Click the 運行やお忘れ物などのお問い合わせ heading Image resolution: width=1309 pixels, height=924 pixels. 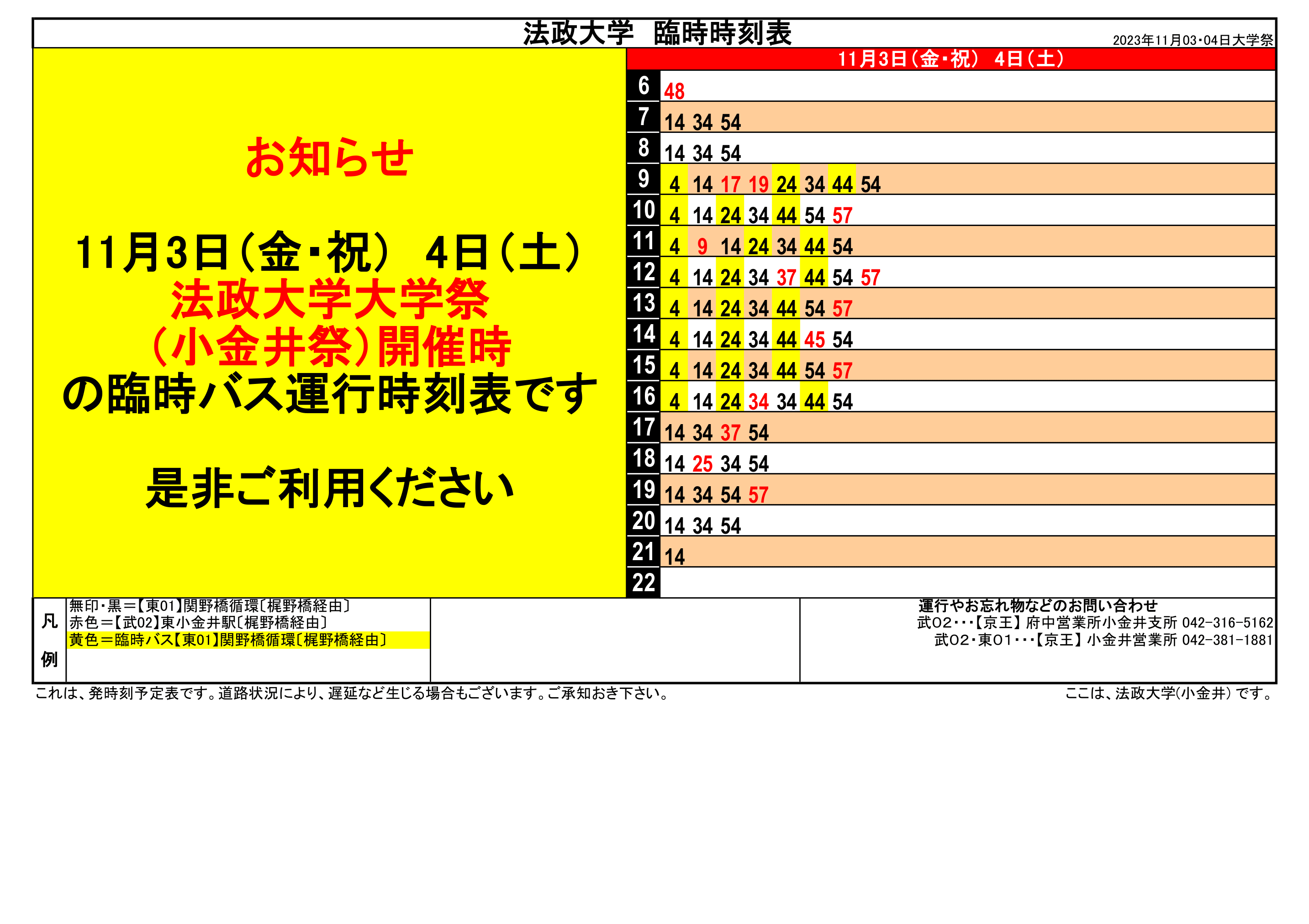click(1037, 605)
